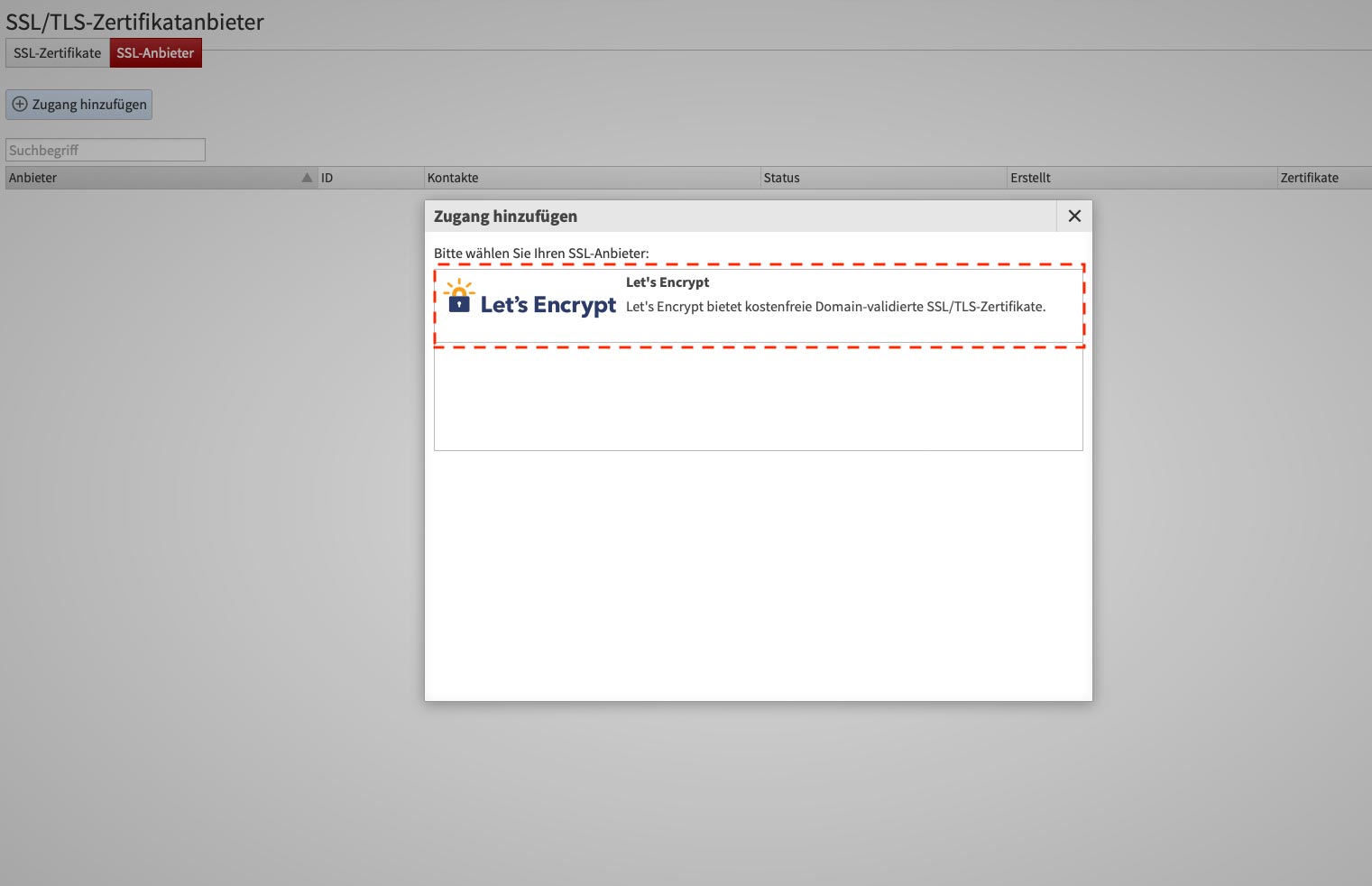Sort by the Zertifikate column header
The image size is (1372, 886).
click(x=1324, y=178)
